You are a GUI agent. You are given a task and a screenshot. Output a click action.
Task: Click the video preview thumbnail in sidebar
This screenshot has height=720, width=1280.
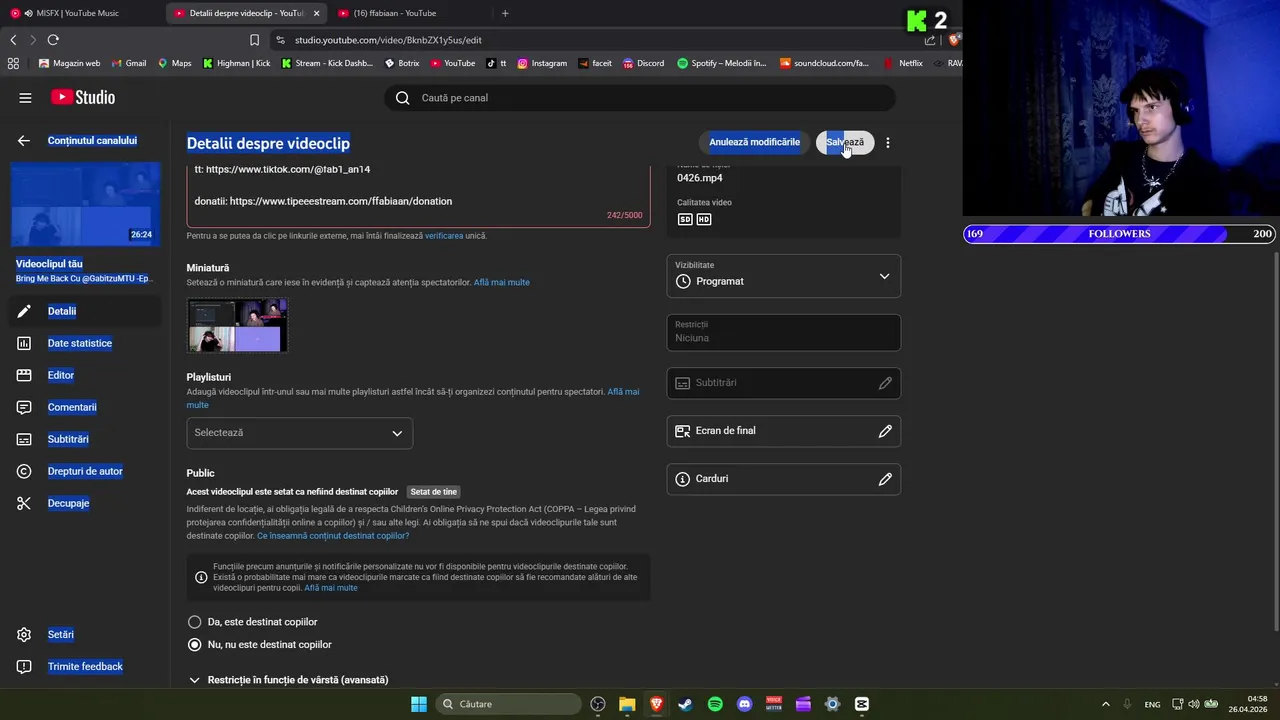(x=85, y=204)
